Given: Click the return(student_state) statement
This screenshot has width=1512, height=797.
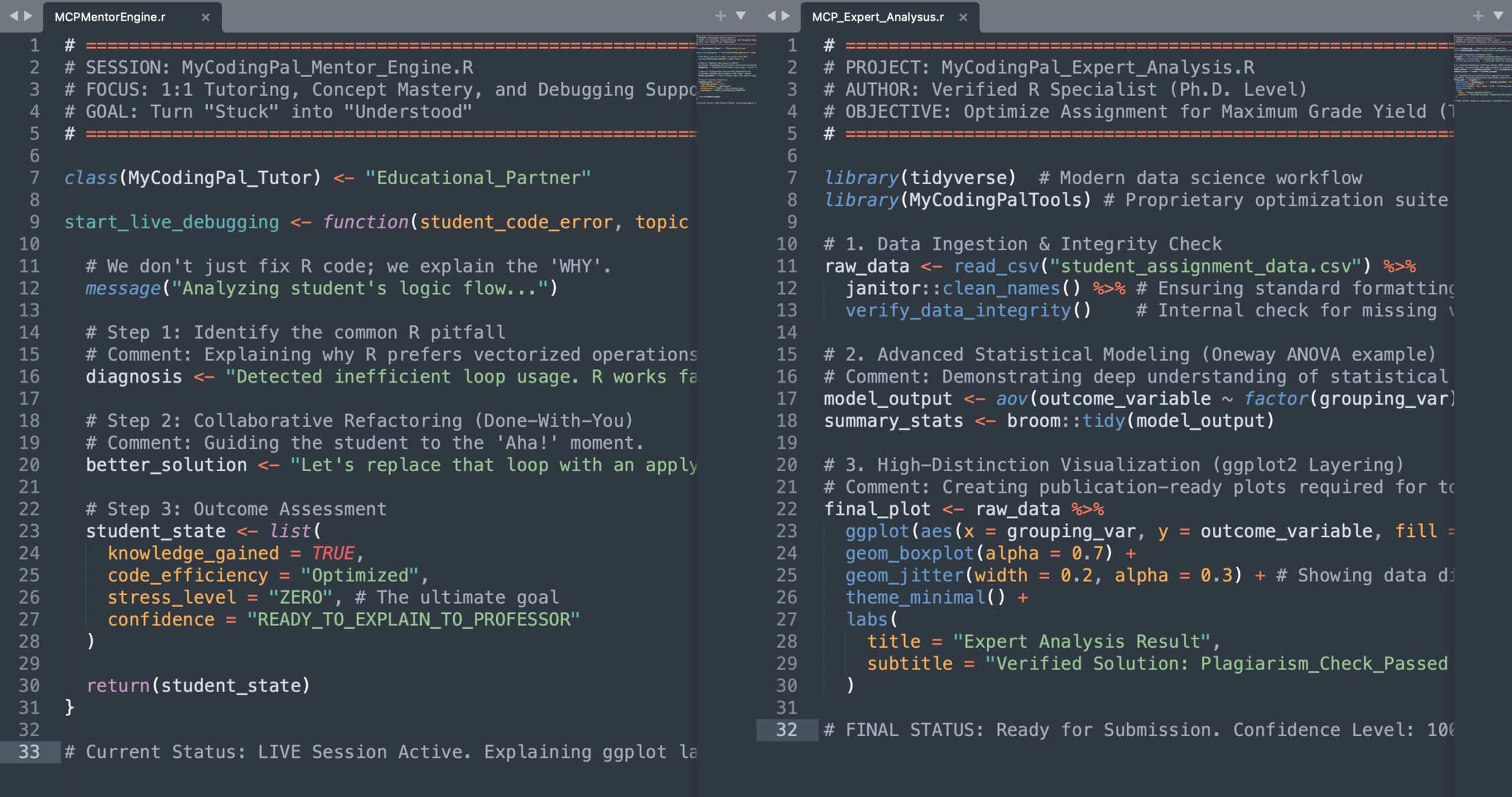Looking at the screenshot, I should 198,685.
